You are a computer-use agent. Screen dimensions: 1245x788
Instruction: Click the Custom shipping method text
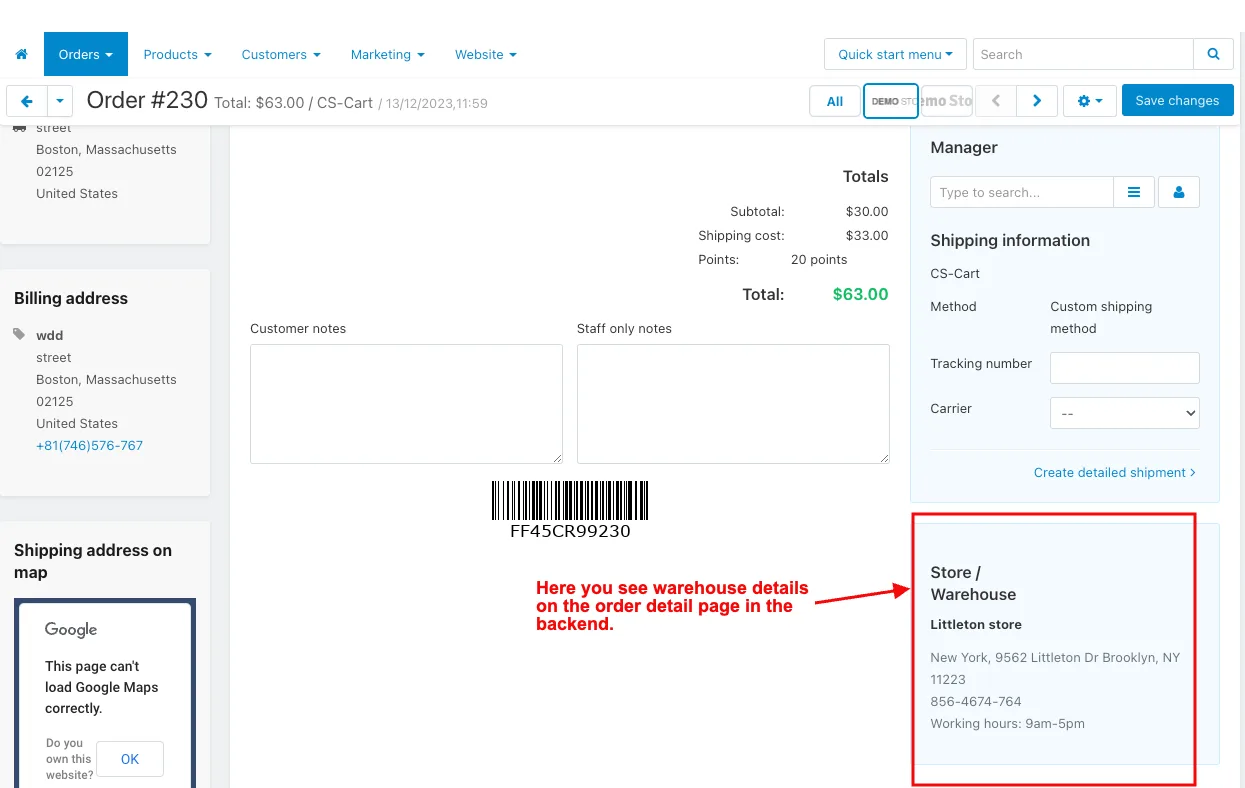[1101, 317]
